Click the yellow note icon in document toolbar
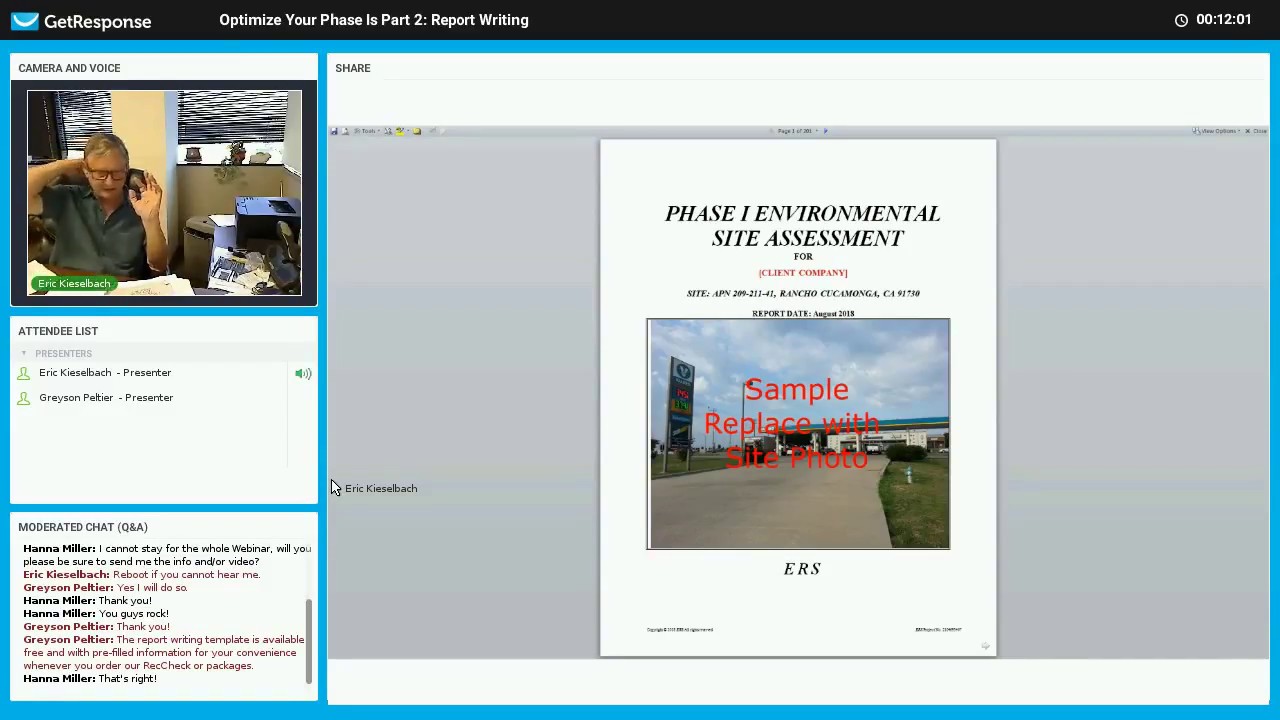This screenshot has width=1280, height=720. 417,131
